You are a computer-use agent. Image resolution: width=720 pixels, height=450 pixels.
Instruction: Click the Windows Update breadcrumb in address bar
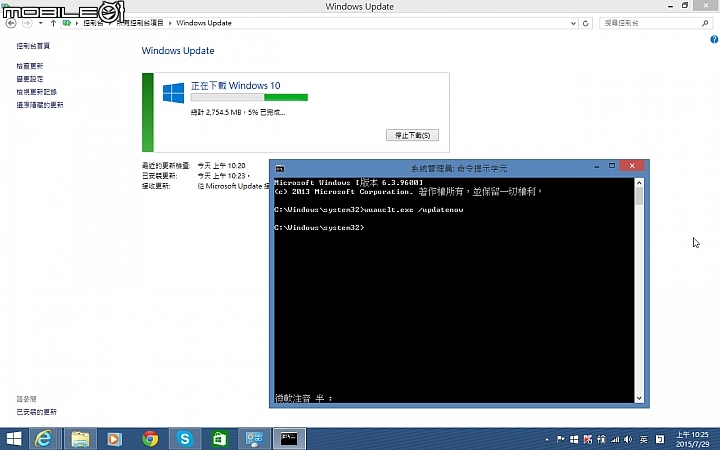204,23
